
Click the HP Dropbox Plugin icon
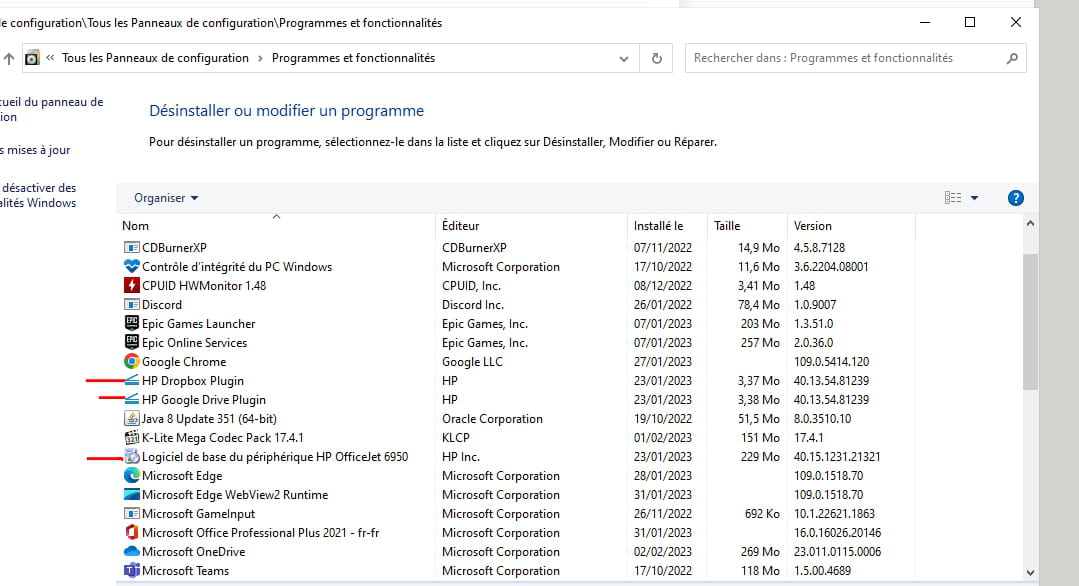click(131, 380)
